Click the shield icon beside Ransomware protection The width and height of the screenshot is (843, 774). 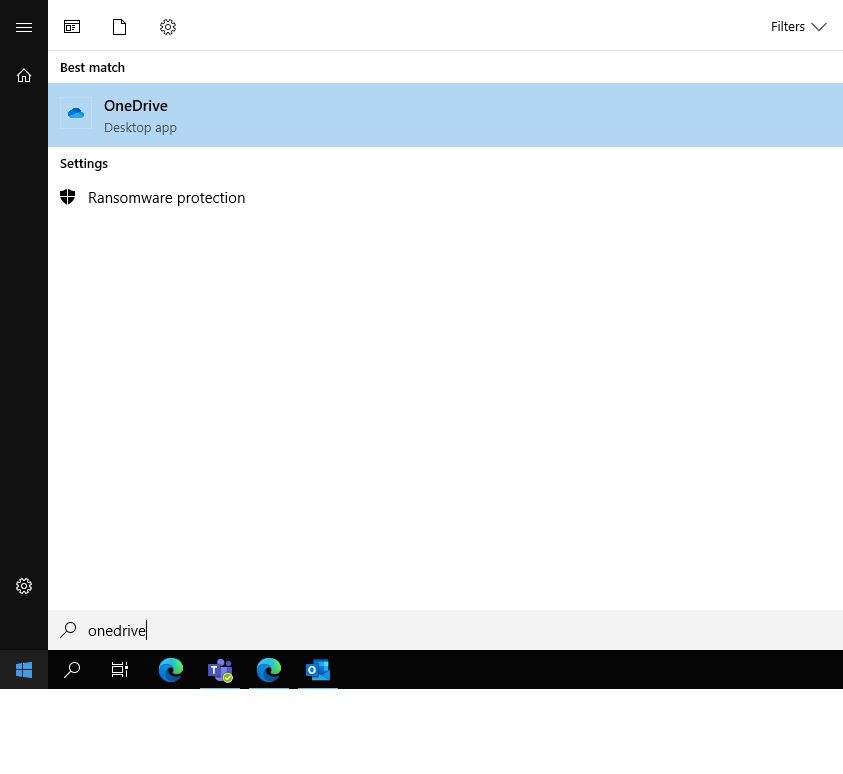pyautogui.click(x=68, y=197)
